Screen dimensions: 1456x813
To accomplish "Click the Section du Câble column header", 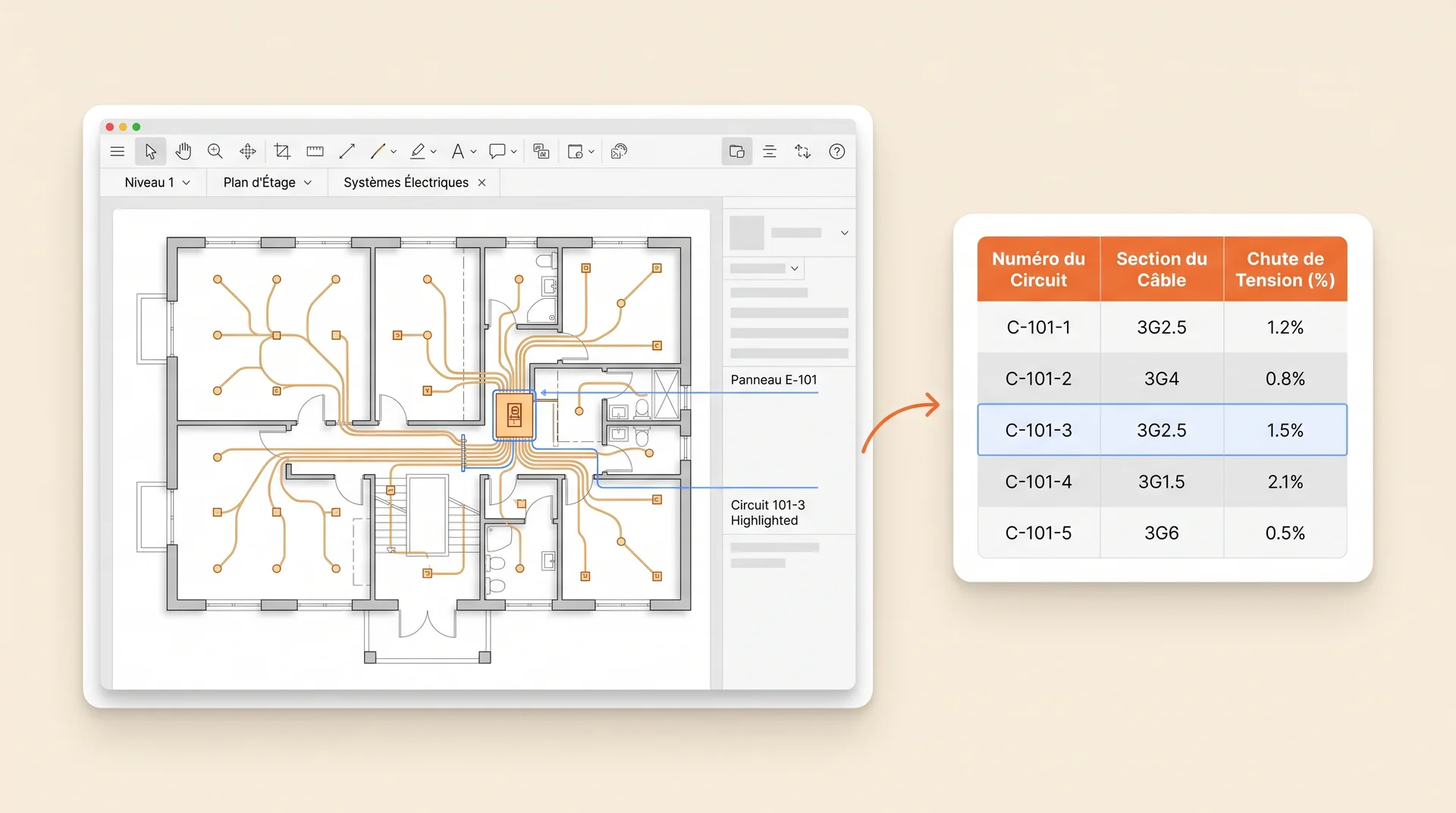I will pyautogui.click(x=1162, y=269).
